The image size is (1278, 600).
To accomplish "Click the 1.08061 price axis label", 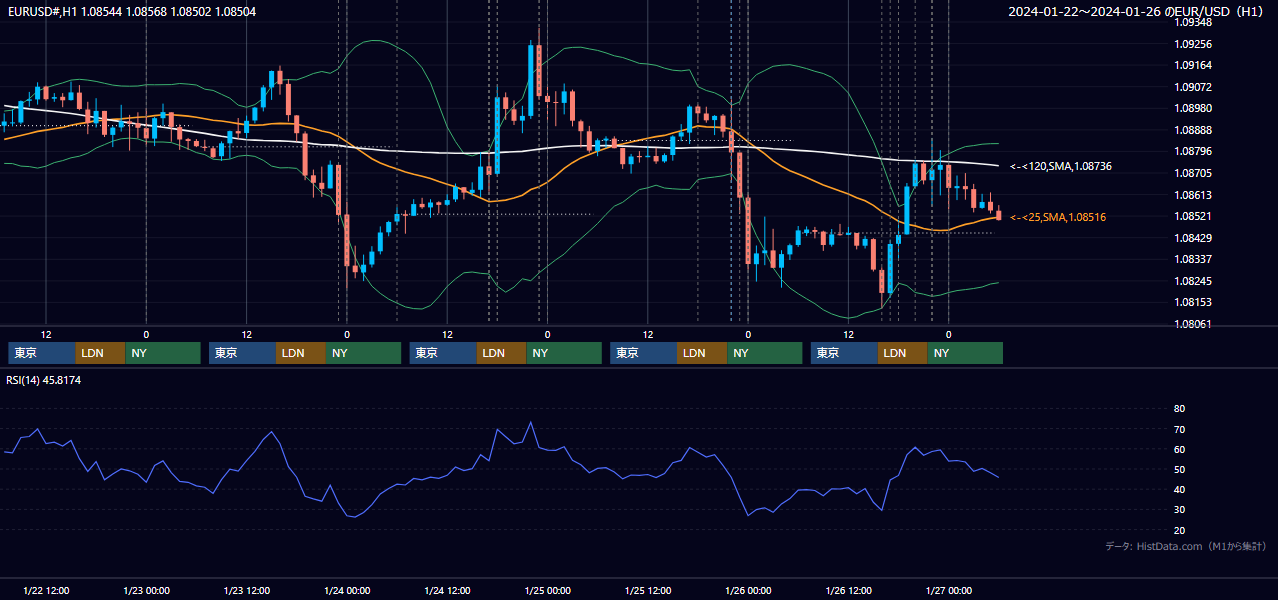I will (x=1193, y=324).
